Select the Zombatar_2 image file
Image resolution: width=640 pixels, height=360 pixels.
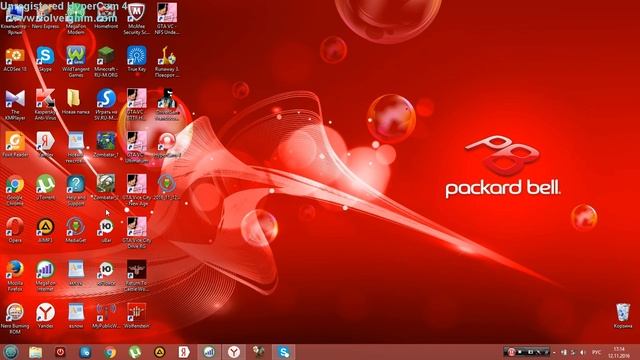pyautogui.click(x=106, y=188)
